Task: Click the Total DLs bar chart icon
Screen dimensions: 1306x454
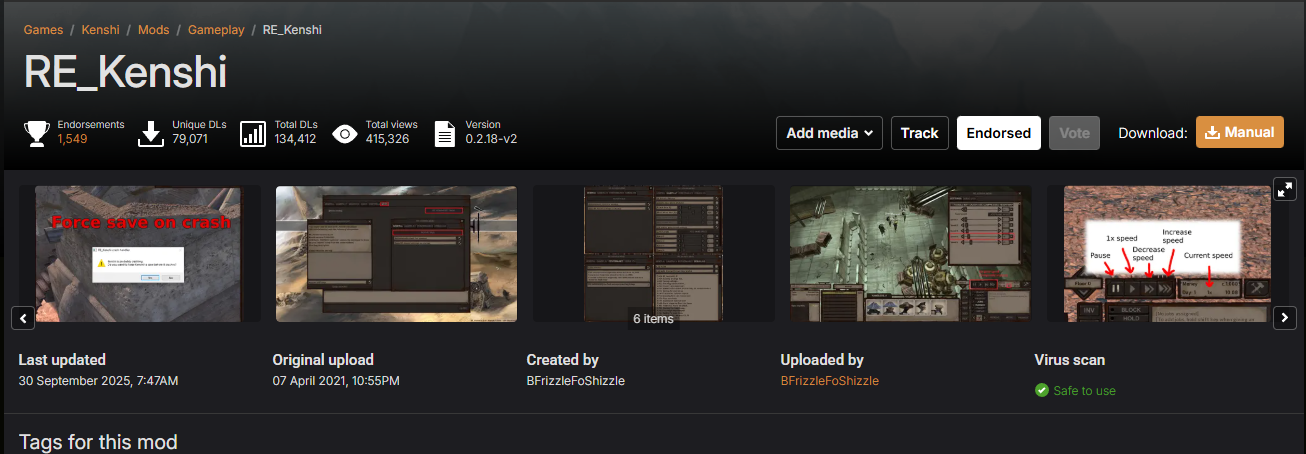Action: (253, 133)
